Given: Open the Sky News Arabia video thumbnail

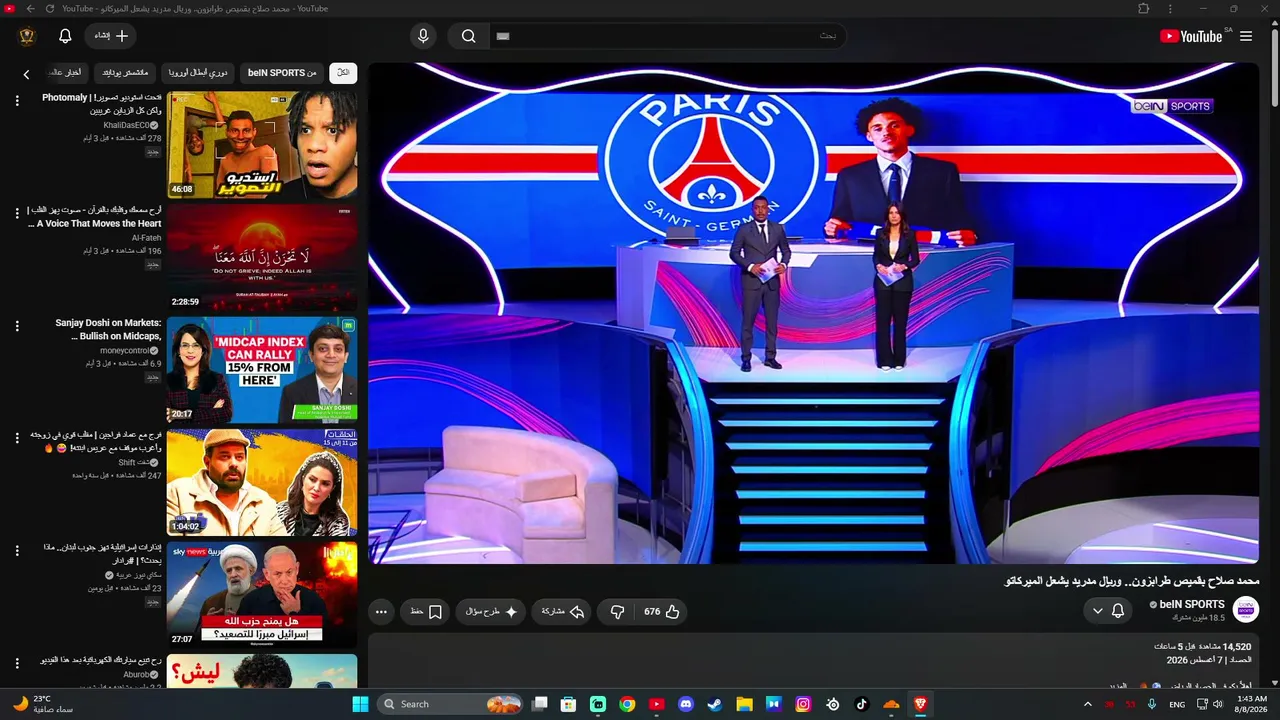Looking at the screenshot, I should [x=262, y=595].
